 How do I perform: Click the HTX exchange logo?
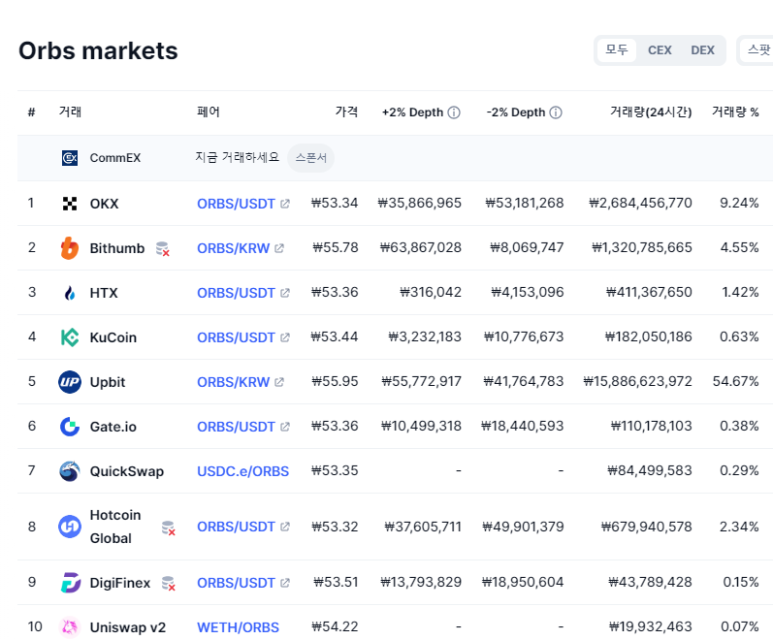[70, 293]
